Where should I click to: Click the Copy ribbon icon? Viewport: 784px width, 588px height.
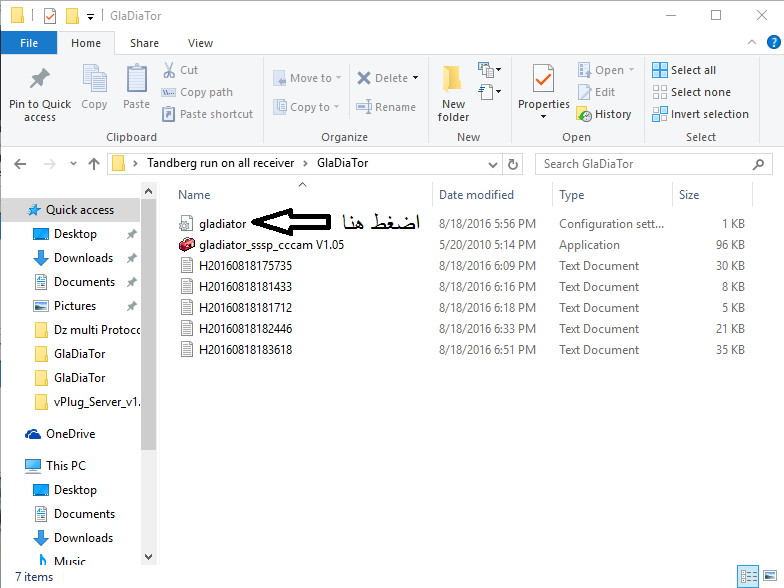pyautogui.click(x=94, y=78)
